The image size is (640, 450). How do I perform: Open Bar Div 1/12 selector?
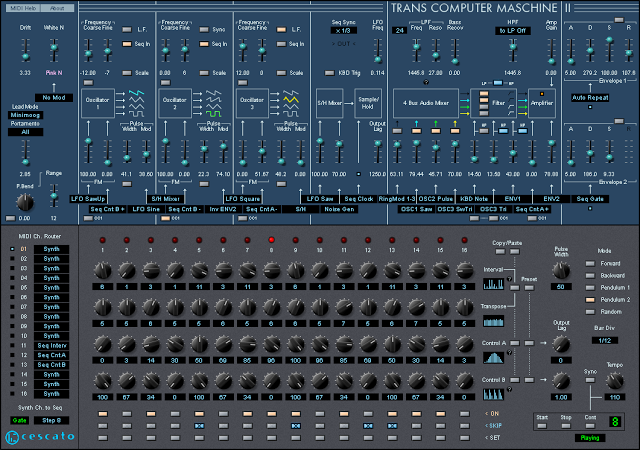pos(604,340)
